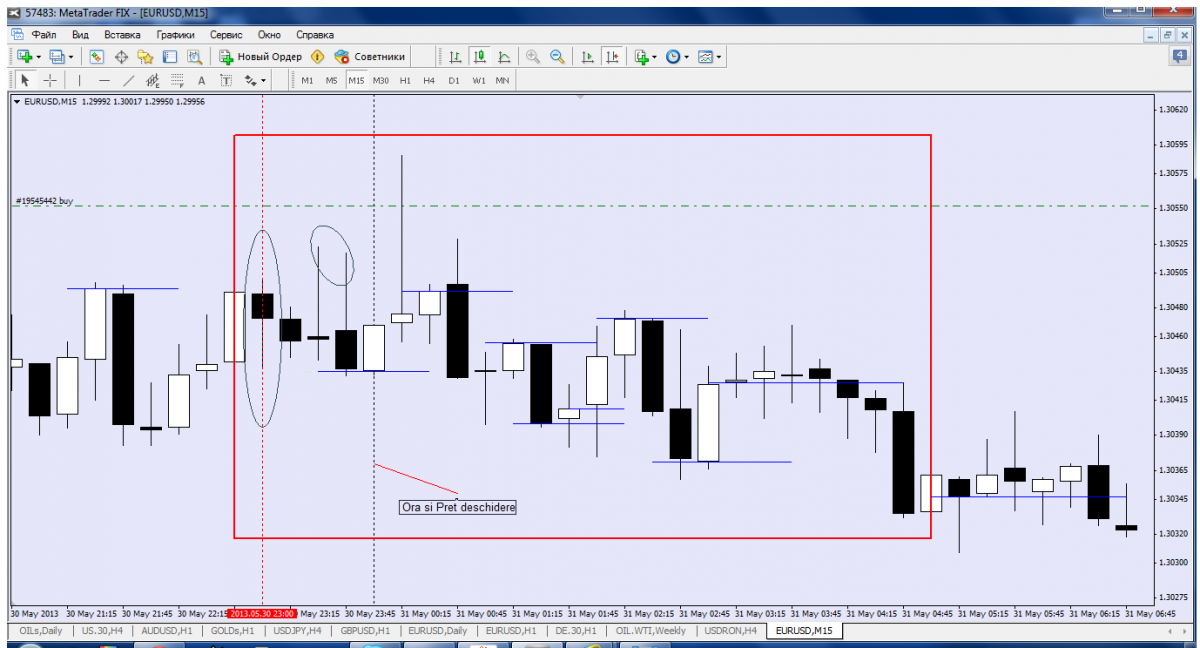
Task: Click the Советники button
Action: coord(370,57)
